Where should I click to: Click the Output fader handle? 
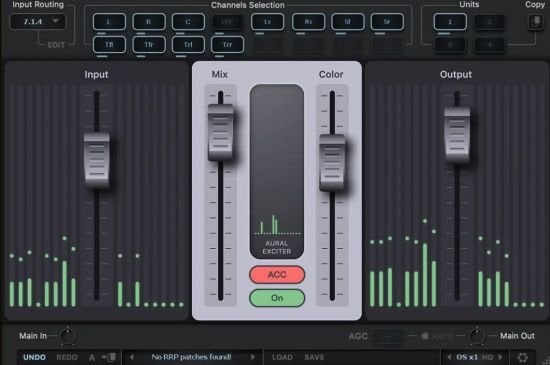coord(457,135)
